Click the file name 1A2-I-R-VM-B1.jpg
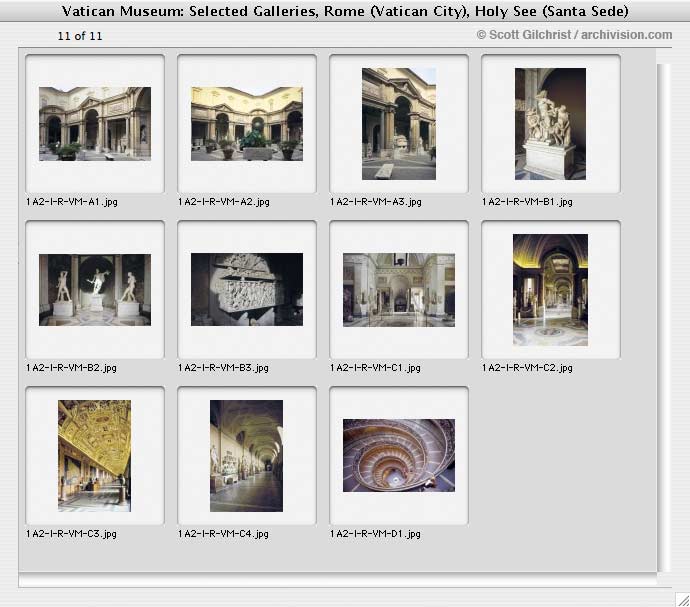Screen dimensions: 690x607 [x=527, y=202]
